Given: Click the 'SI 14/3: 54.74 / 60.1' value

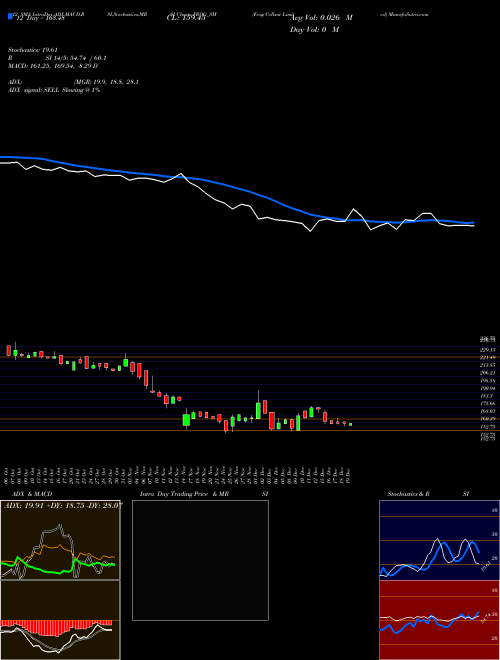Looking at the screenshot, I should point(76,58).
